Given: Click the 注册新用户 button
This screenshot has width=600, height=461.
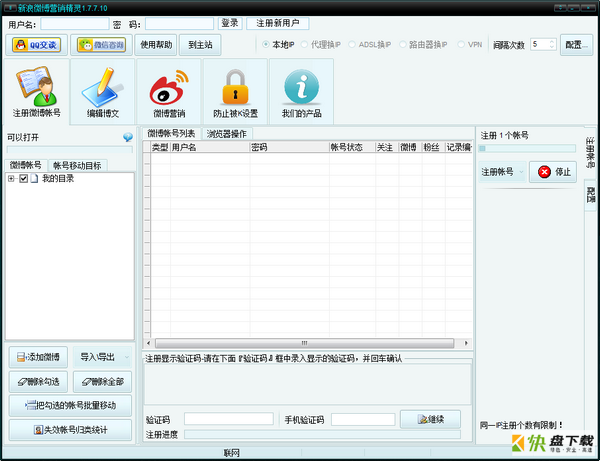Looking at the screenshot, I should (x=277, y=23).
